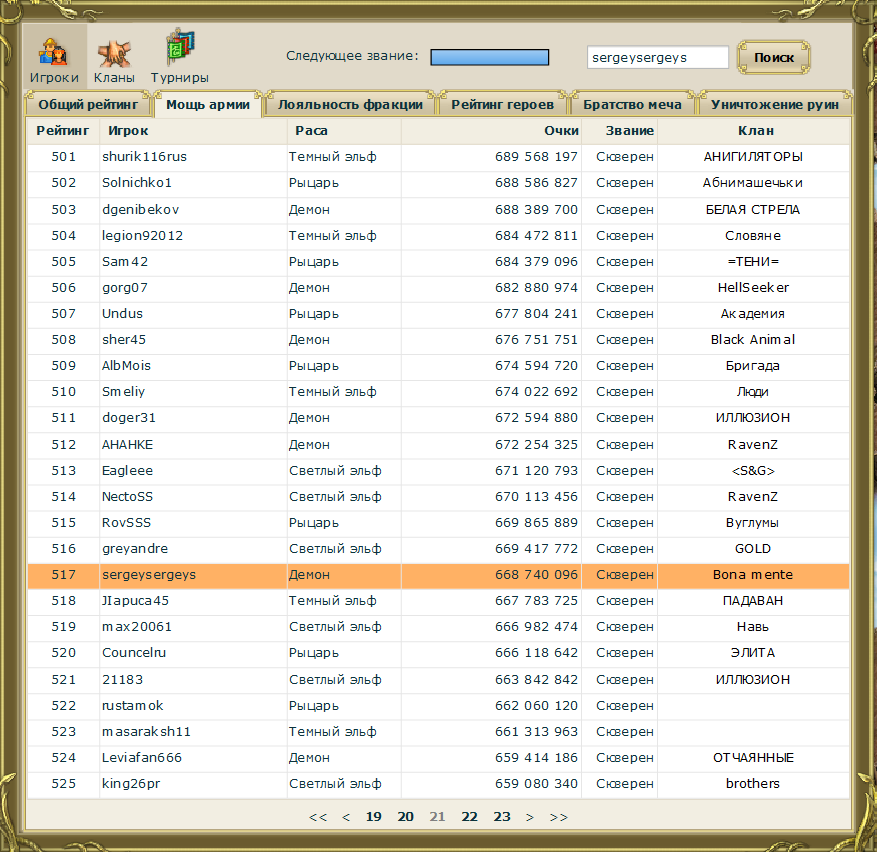Screen dimensions: 877x852
Task: Jump to last page with >> arrow
Action: point(558,817)
